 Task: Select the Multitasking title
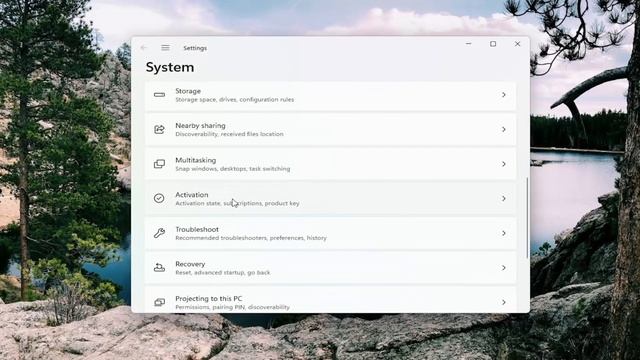pyautogui.click(x=196, y=160)
